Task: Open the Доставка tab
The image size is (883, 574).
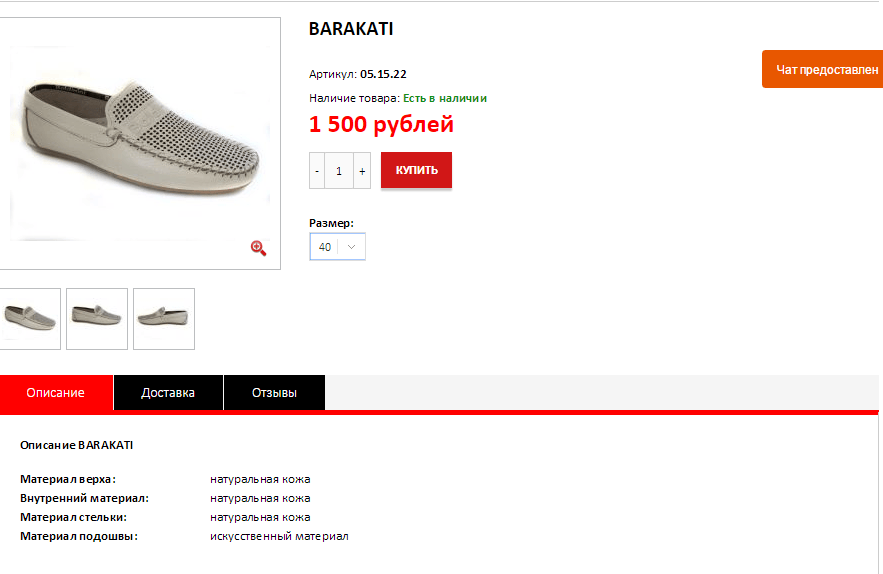Action: click(168, 393)
